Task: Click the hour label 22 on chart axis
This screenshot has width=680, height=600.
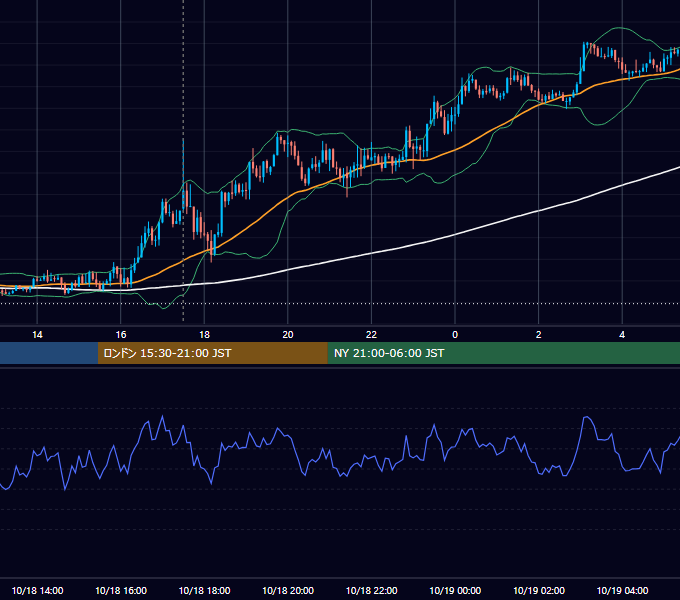Action: 371,335
